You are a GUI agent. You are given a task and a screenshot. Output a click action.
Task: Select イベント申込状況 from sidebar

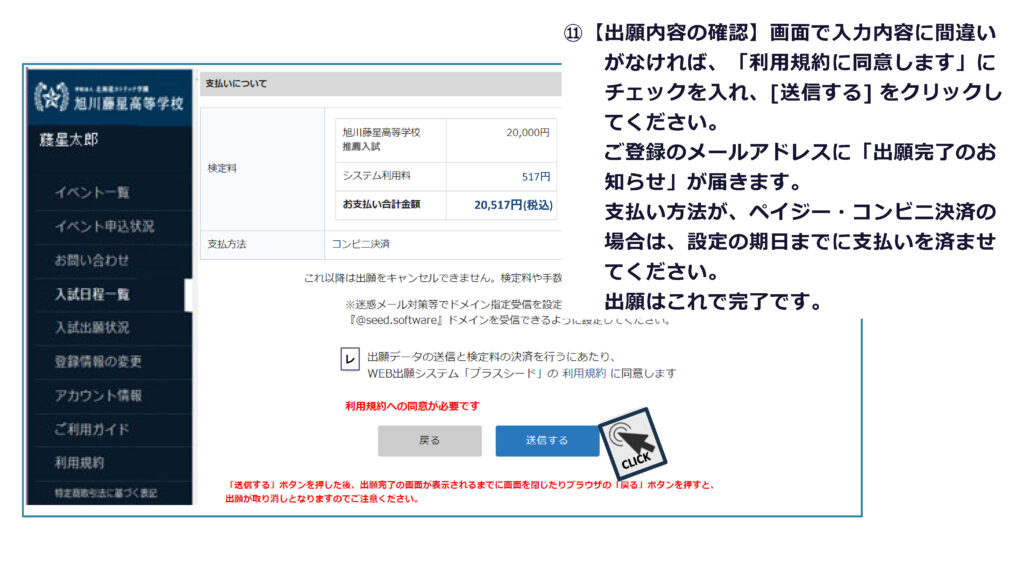(105, 226)
